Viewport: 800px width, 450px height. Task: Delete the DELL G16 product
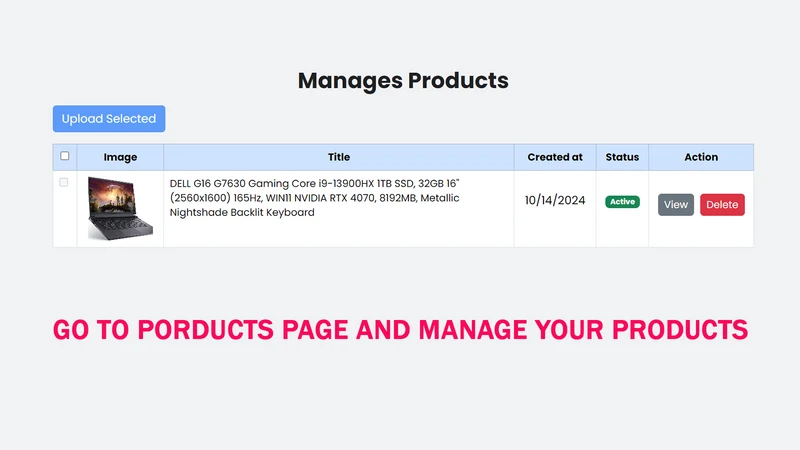(x=722, y=205)
